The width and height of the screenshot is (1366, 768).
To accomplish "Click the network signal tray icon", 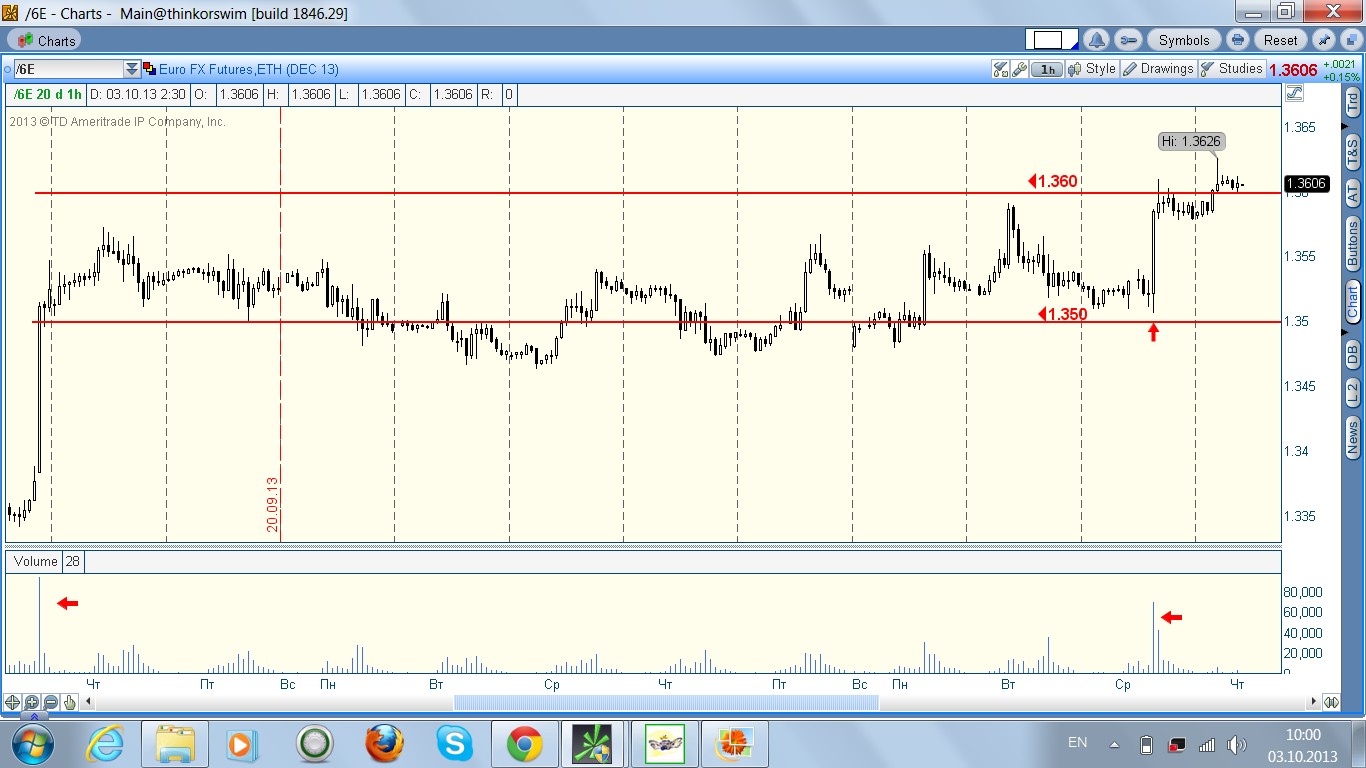I will [x=1207, y=744].
